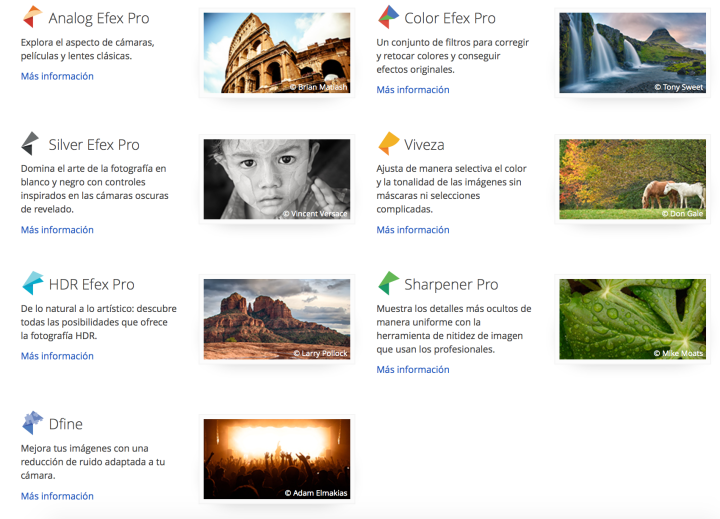
Task: Click the text 'Un conjunto de filtros para corregir'
Action: point(453,43)
